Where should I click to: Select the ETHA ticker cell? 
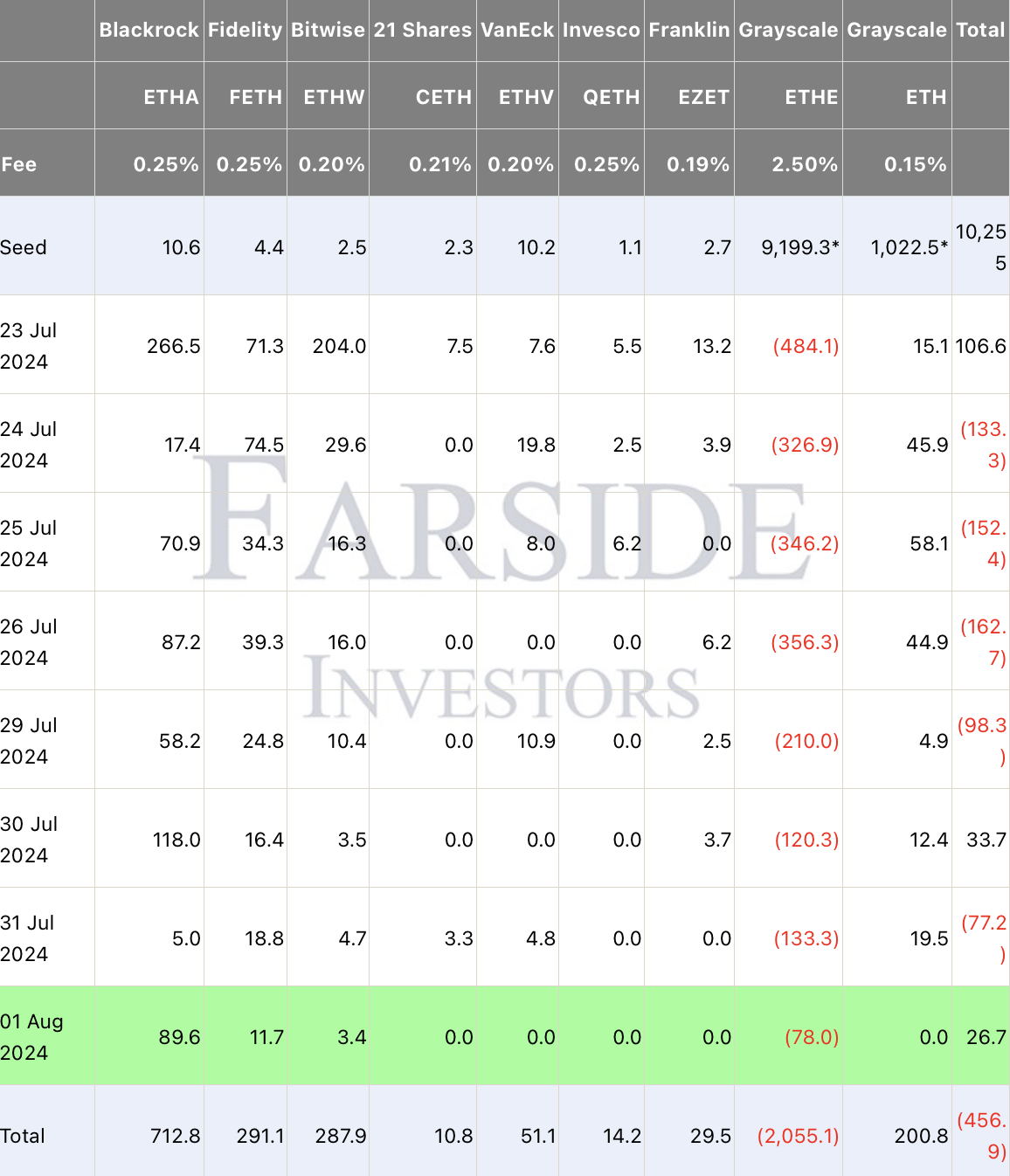(x=171, y=97)
